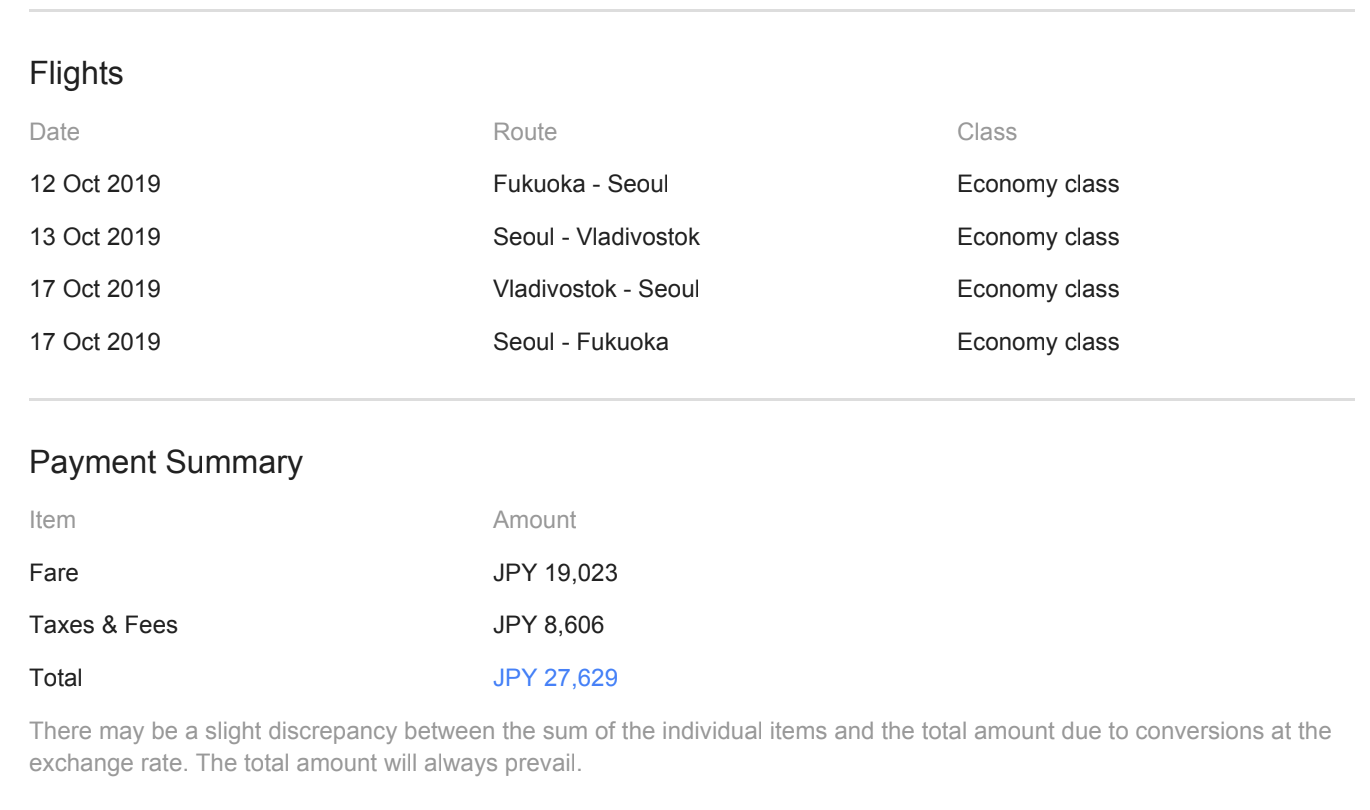Click the Route column header
Screen dimensions: 1370x810
coord(525,132)
